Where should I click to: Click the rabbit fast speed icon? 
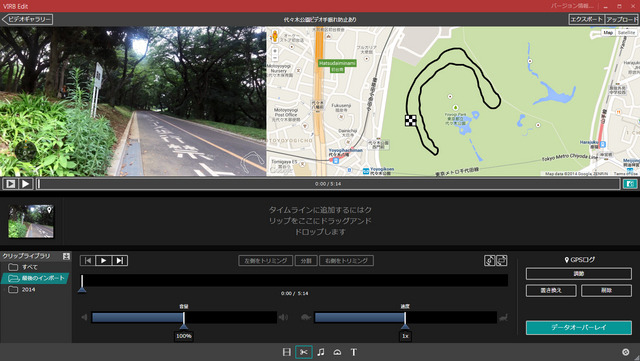pos(504,317)
